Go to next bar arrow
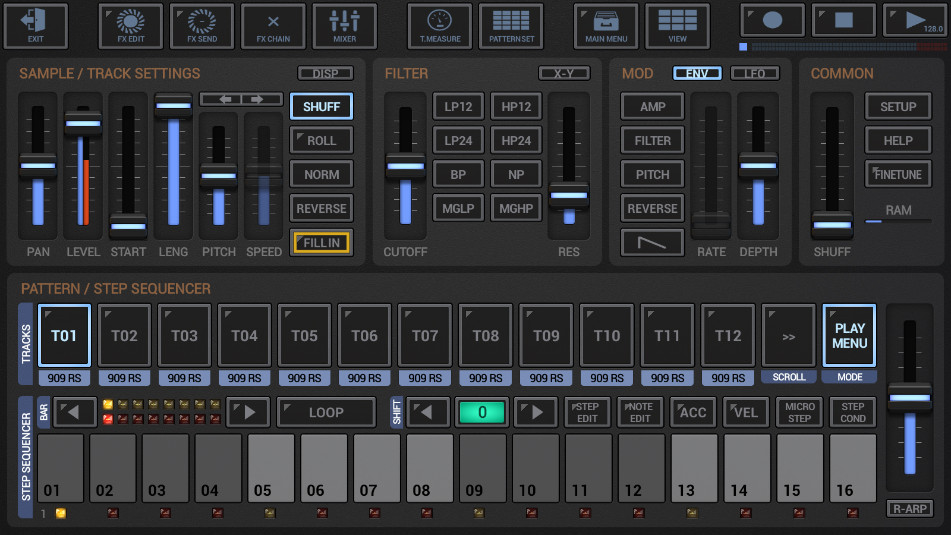Screen dimensions: 951x535 click(249, 412)
